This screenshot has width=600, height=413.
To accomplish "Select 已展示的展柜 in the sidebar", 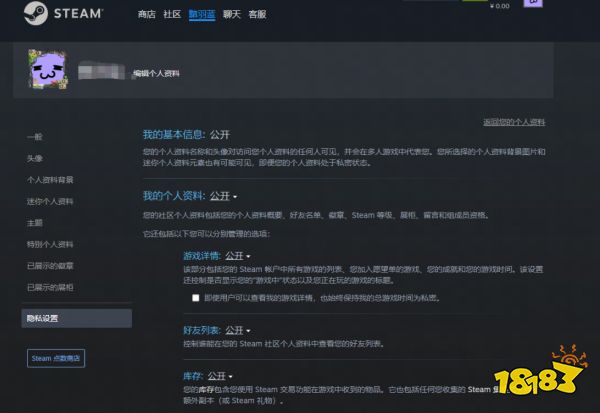I will click(50, 287).
